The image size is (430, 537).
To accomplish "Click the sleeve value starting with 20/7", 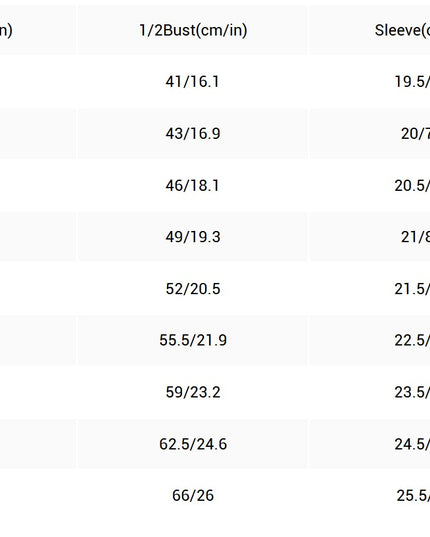I will point(415,134).
